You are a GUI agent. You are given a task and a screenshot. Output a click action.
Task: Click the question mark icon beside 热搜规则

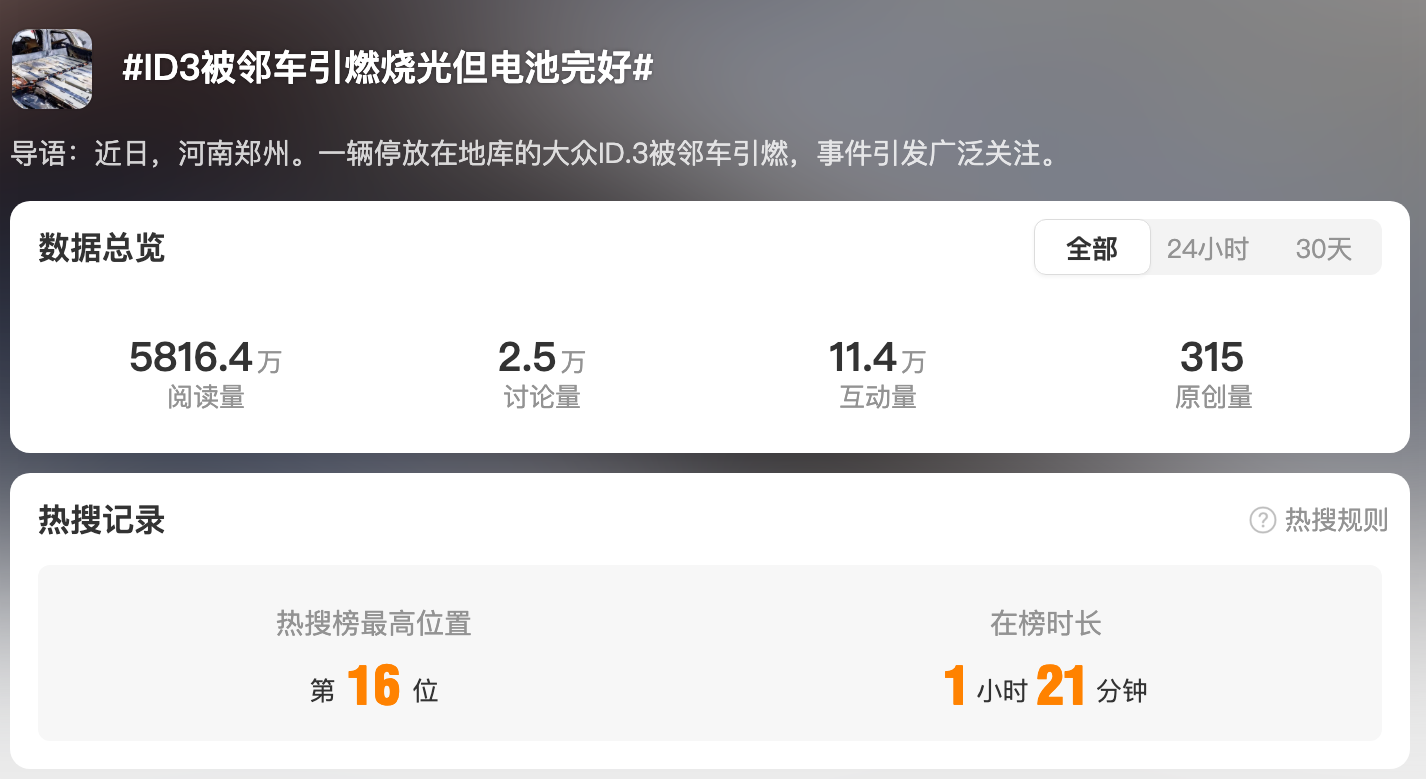(x=1263, y=520)
